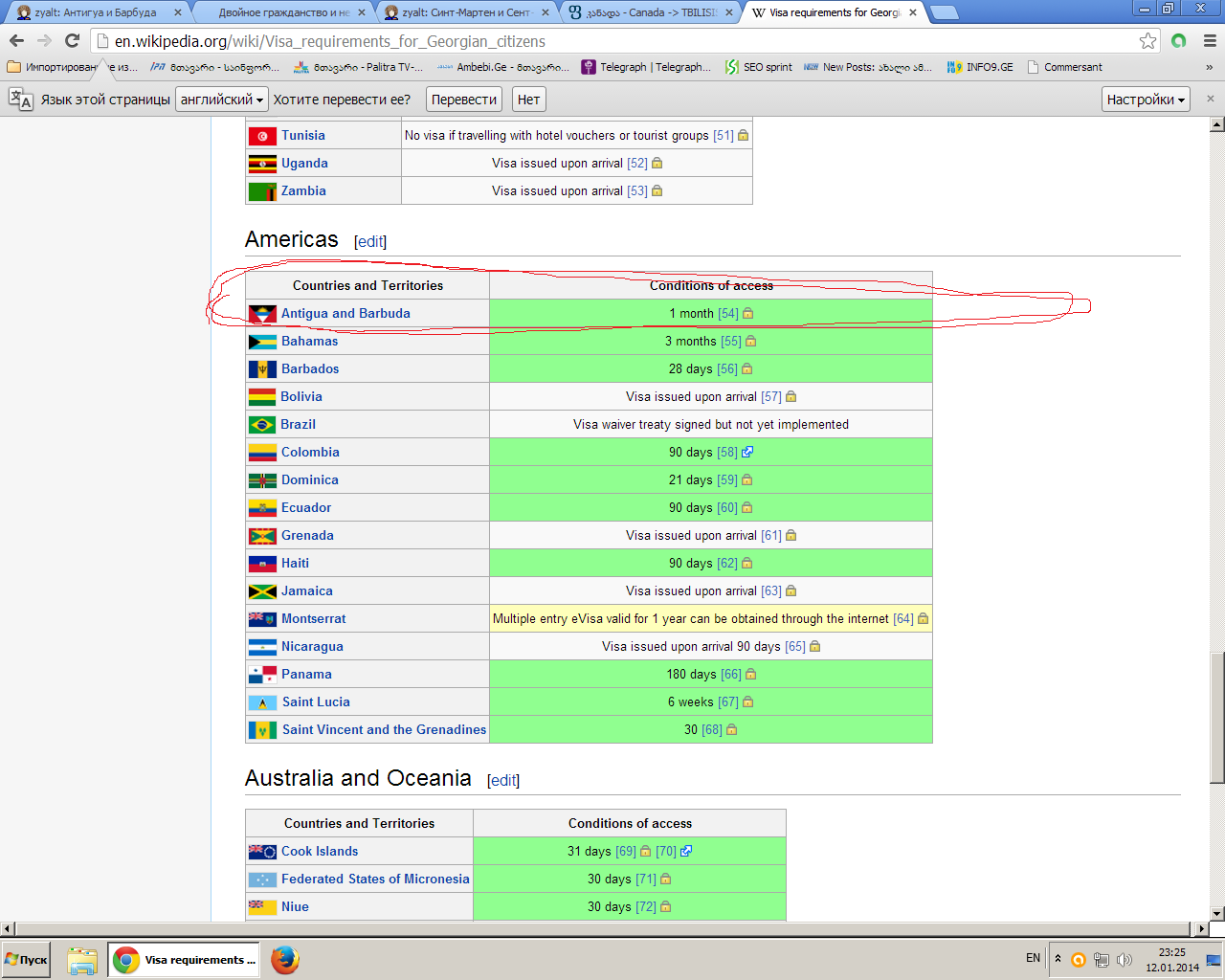The width and height of the screenshot is (1225, 980).
Task: Bookmark this page with the star
Action: [1147, 40]
